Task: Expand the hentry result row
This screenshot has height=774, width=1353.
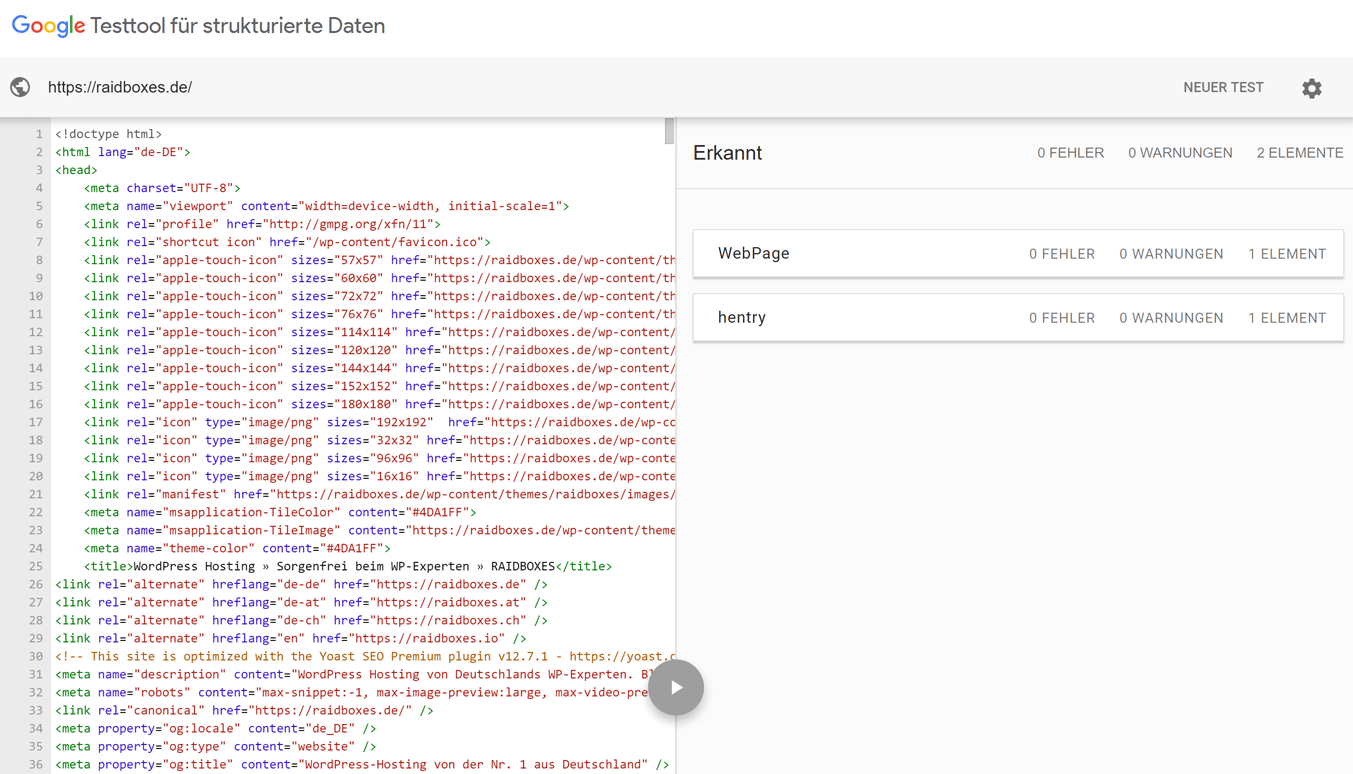Action: [1018, 318]
